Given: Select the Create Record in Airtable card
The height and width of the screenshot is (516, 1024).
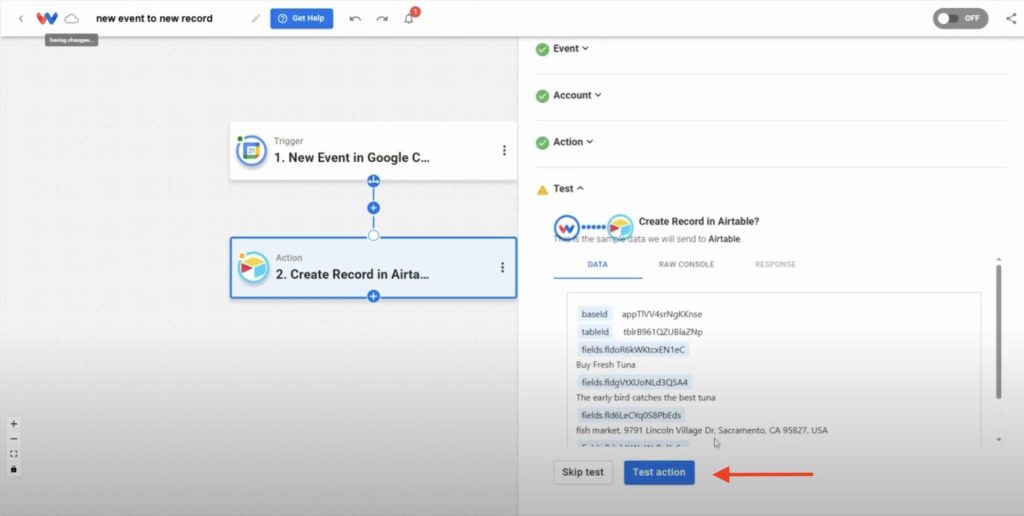Looking at the screenshot, I should 373,268.
